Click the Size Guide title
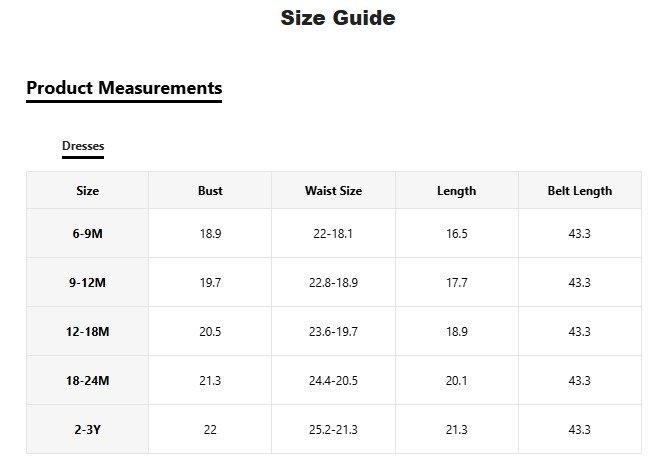The height and width of the screenshot is (472, 667). 338,18
